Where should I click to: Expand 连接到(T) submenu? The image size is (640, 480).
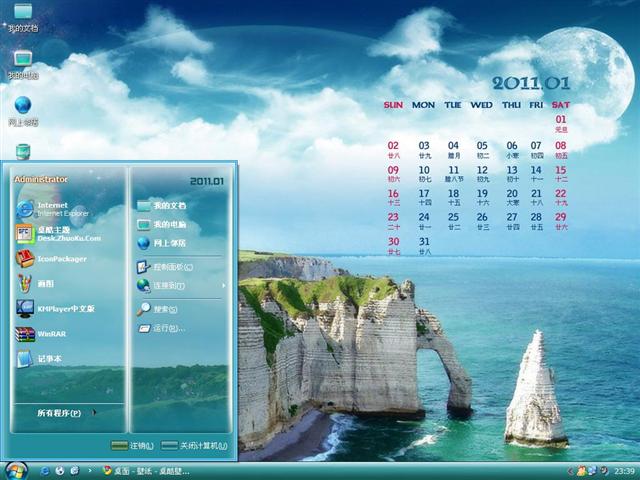point(181,285)
